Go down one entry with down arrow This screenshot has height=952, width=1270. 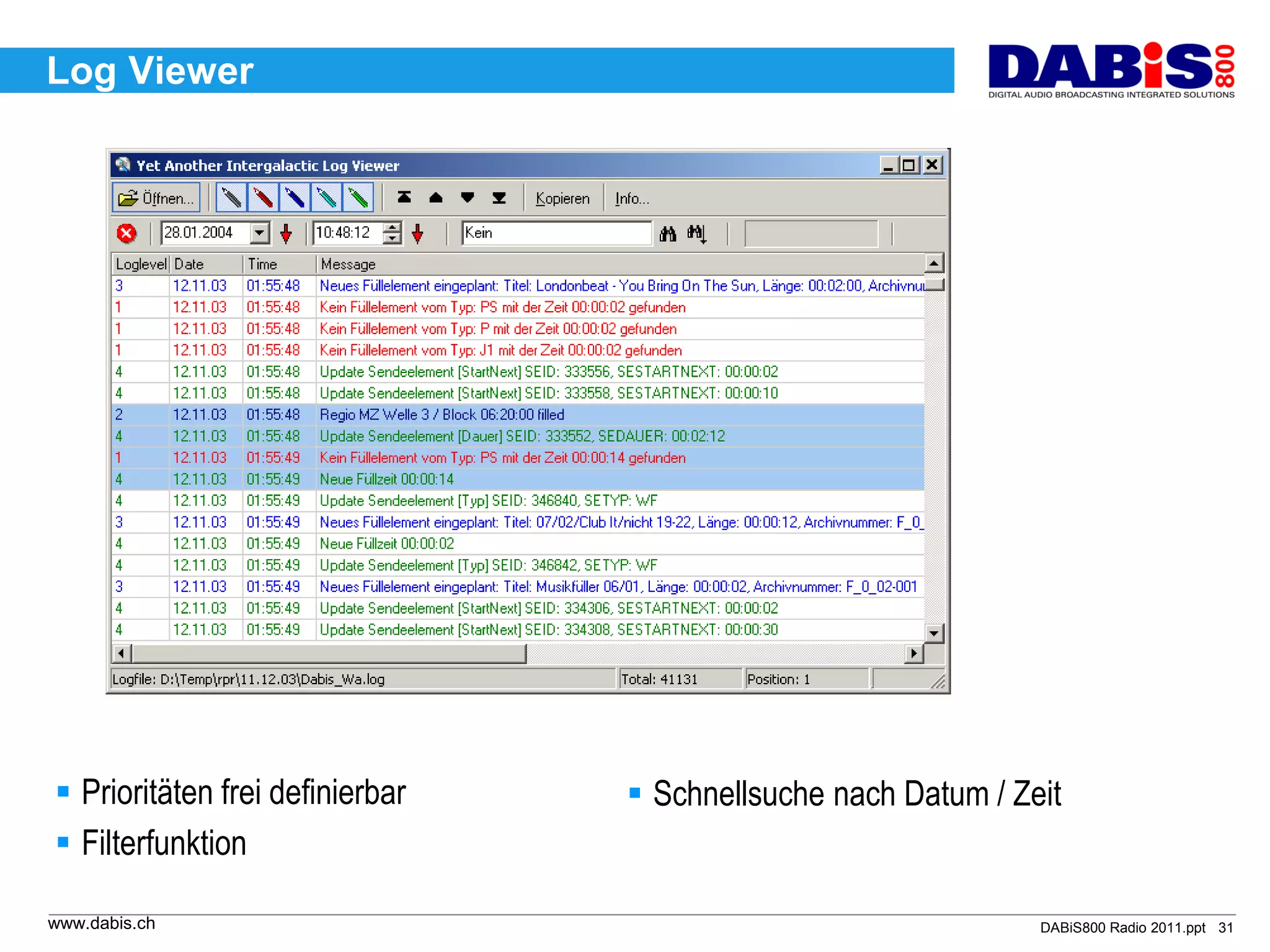click(468, 198)
